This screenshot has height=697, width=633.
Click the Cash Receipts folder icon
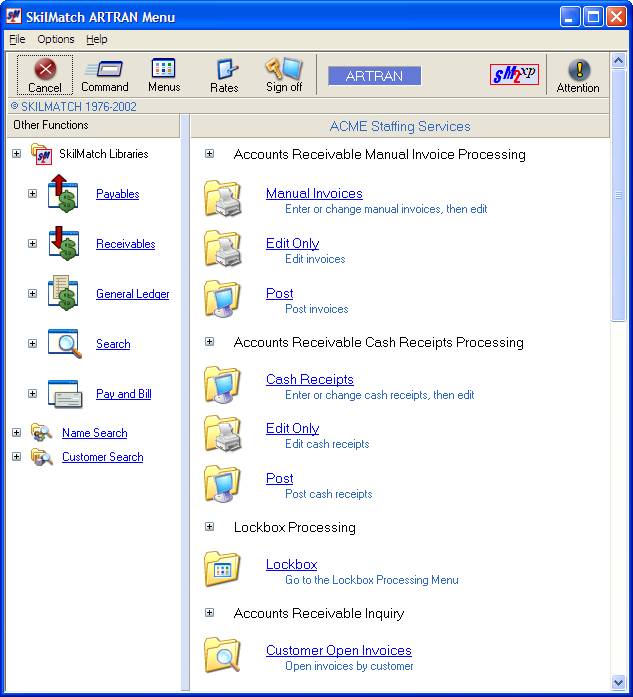223,384
